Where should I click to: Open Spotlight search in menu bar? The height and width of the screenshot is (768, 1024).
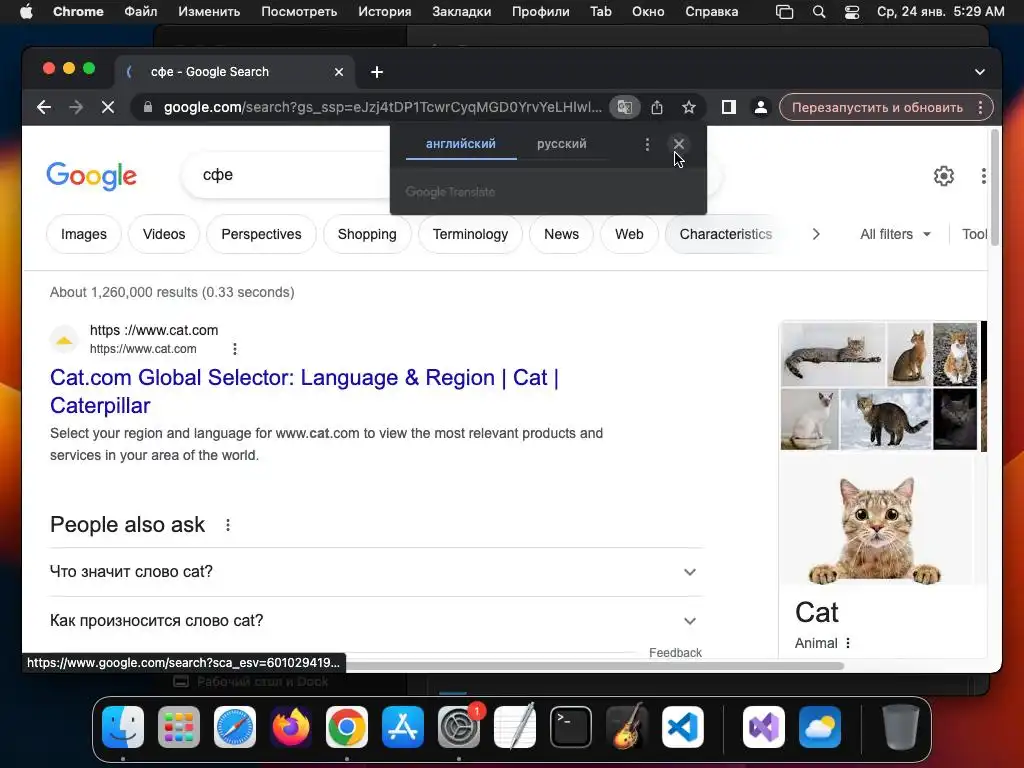819,12
